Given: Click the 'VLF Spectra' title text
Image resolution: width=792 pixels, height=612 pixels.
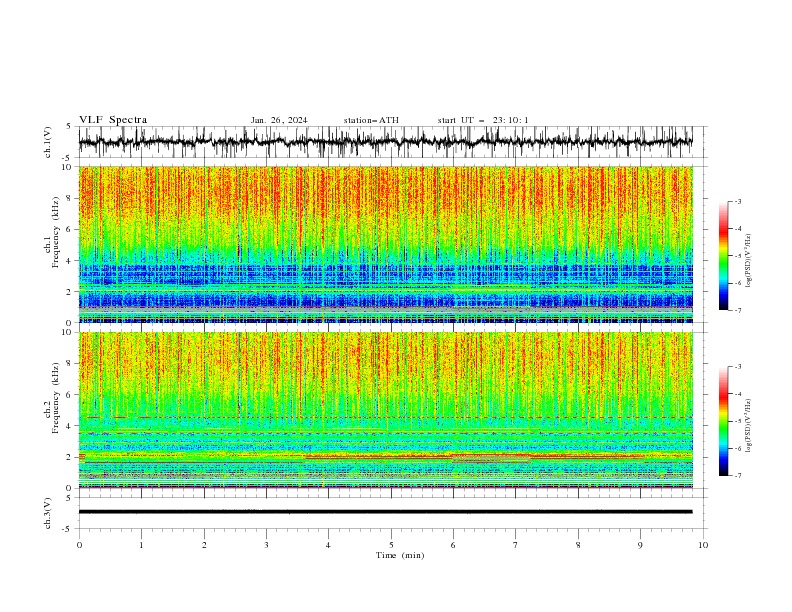Looking at the screenshot, I should [113, 120].
